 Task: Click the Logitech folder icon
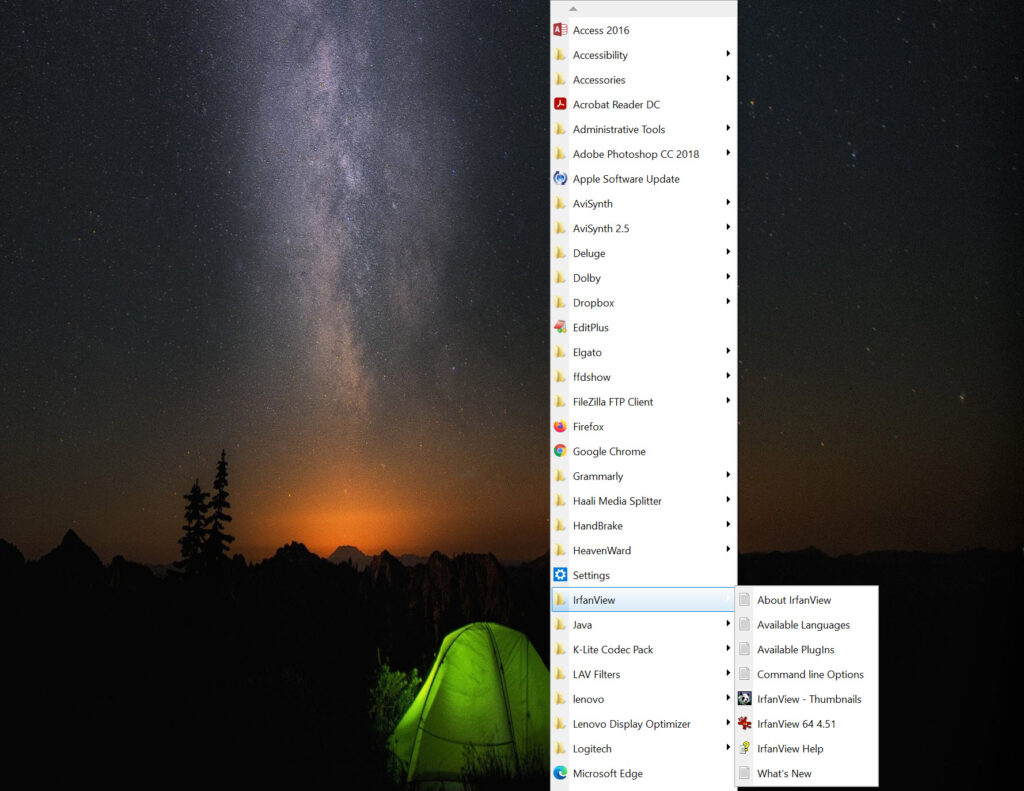tap(560, 749)
